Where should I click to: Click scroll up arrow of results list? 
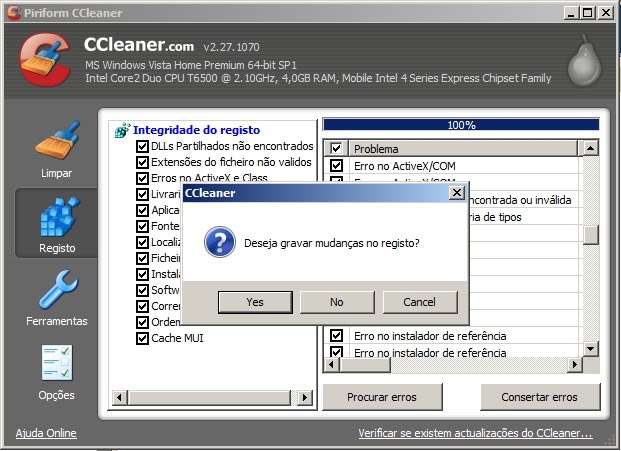(591, 148)
